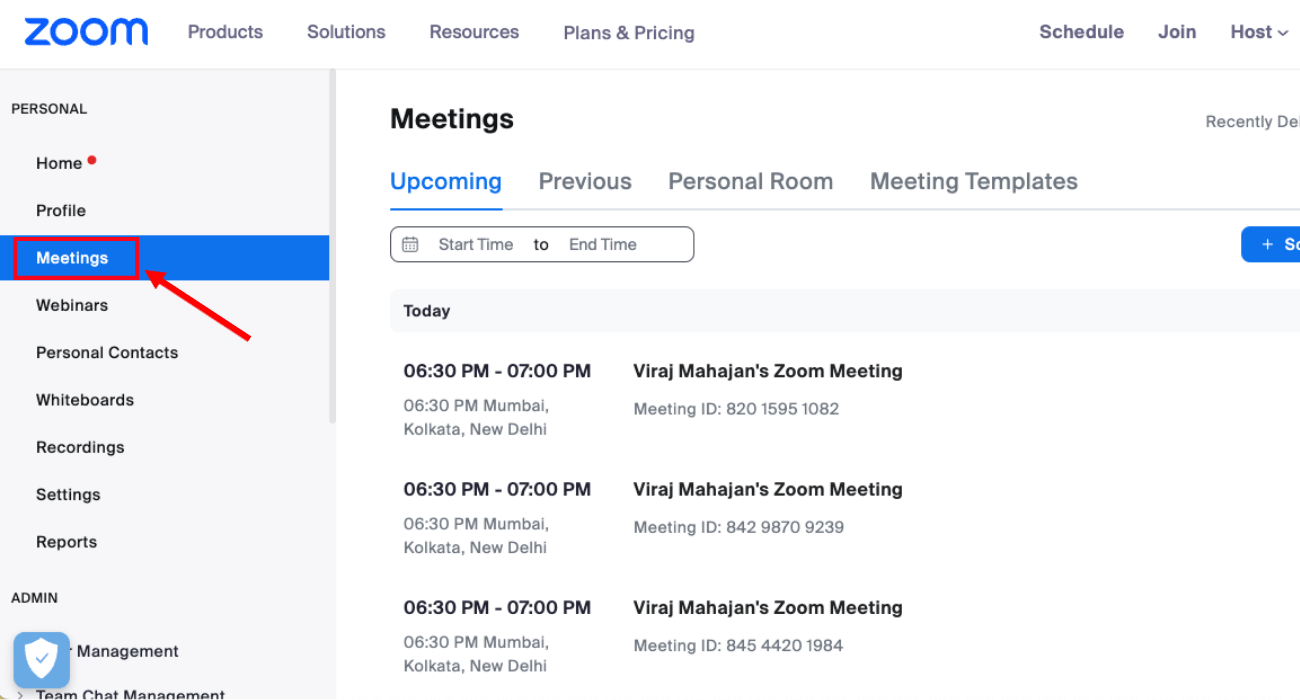The image size is (1300, 700).
Task: Go to Home in sidebar
Action: (x=59, y=163)
